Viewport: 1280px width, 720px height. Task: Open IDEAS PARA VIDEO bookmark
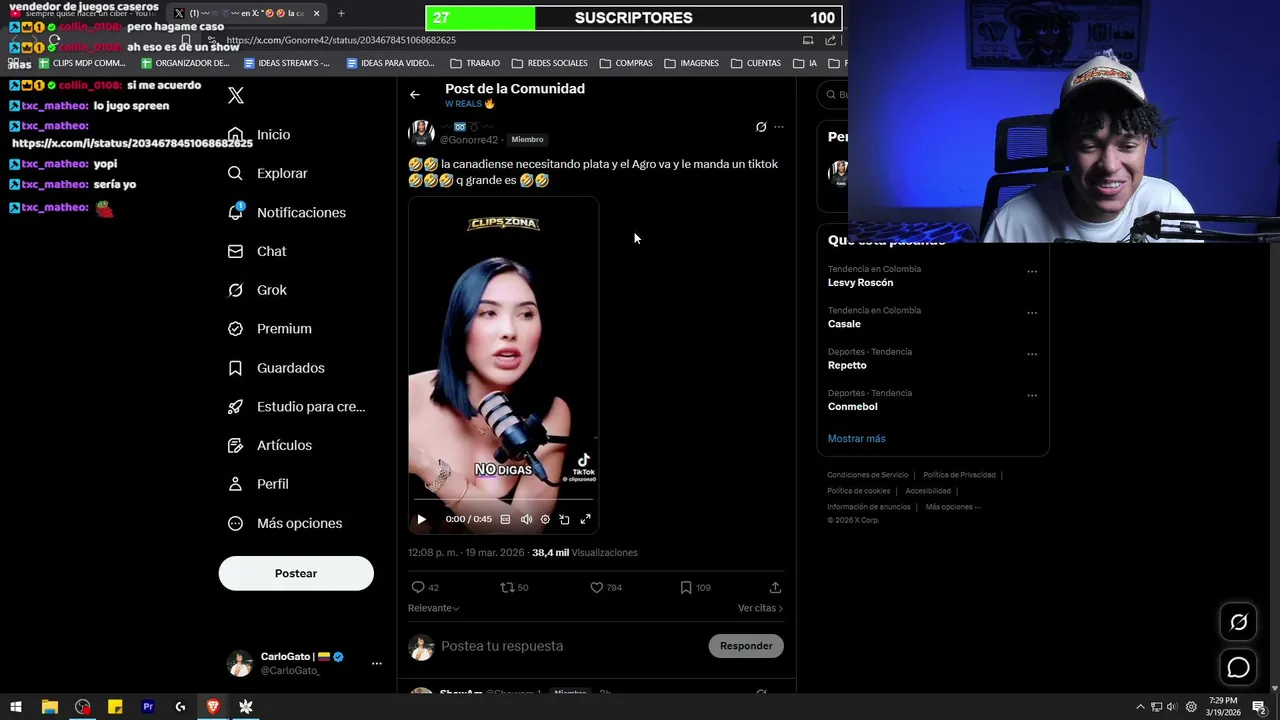390,63
